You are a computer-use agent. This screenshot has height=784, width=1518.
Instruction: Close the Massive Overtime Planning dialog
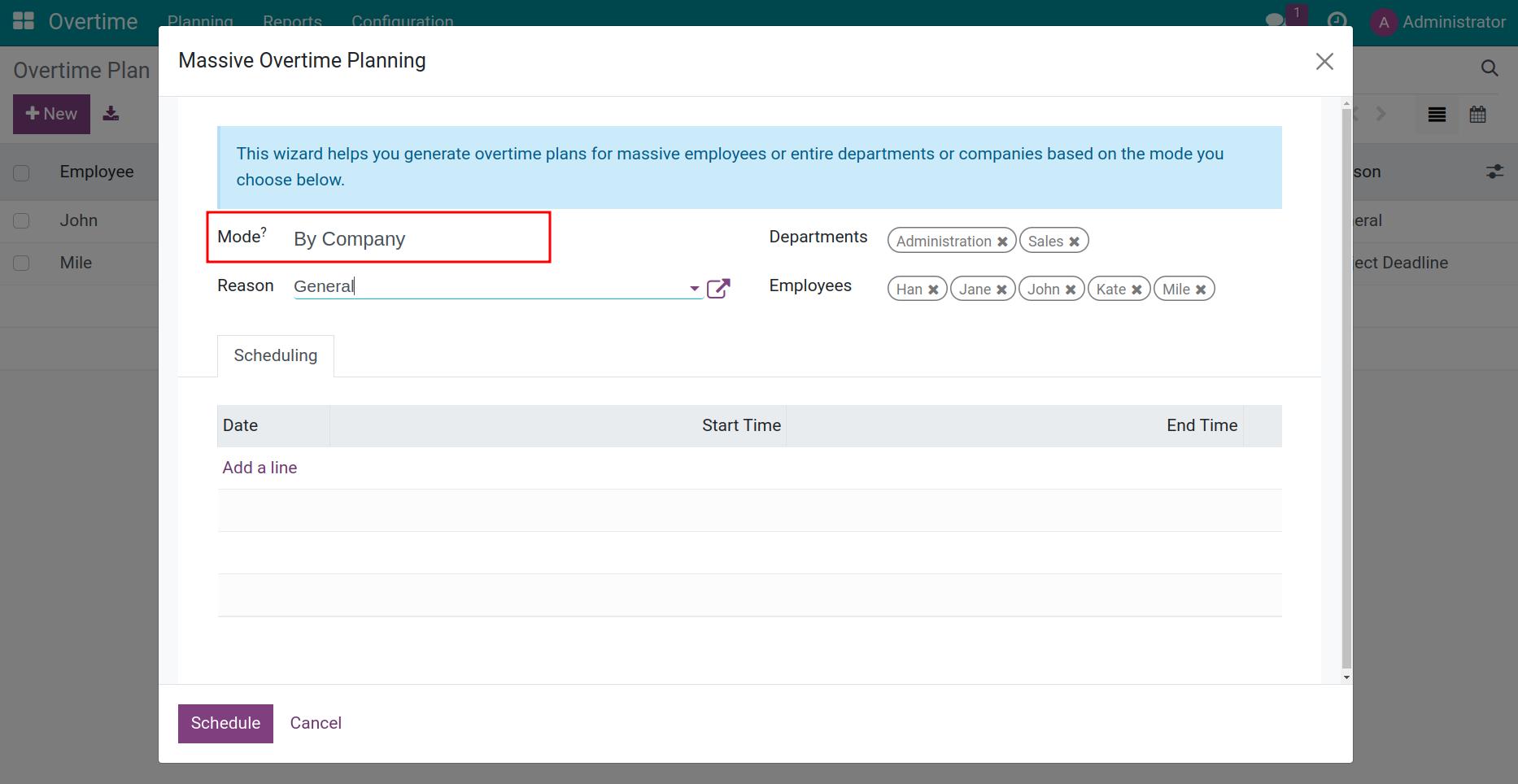pos(1324,62)
